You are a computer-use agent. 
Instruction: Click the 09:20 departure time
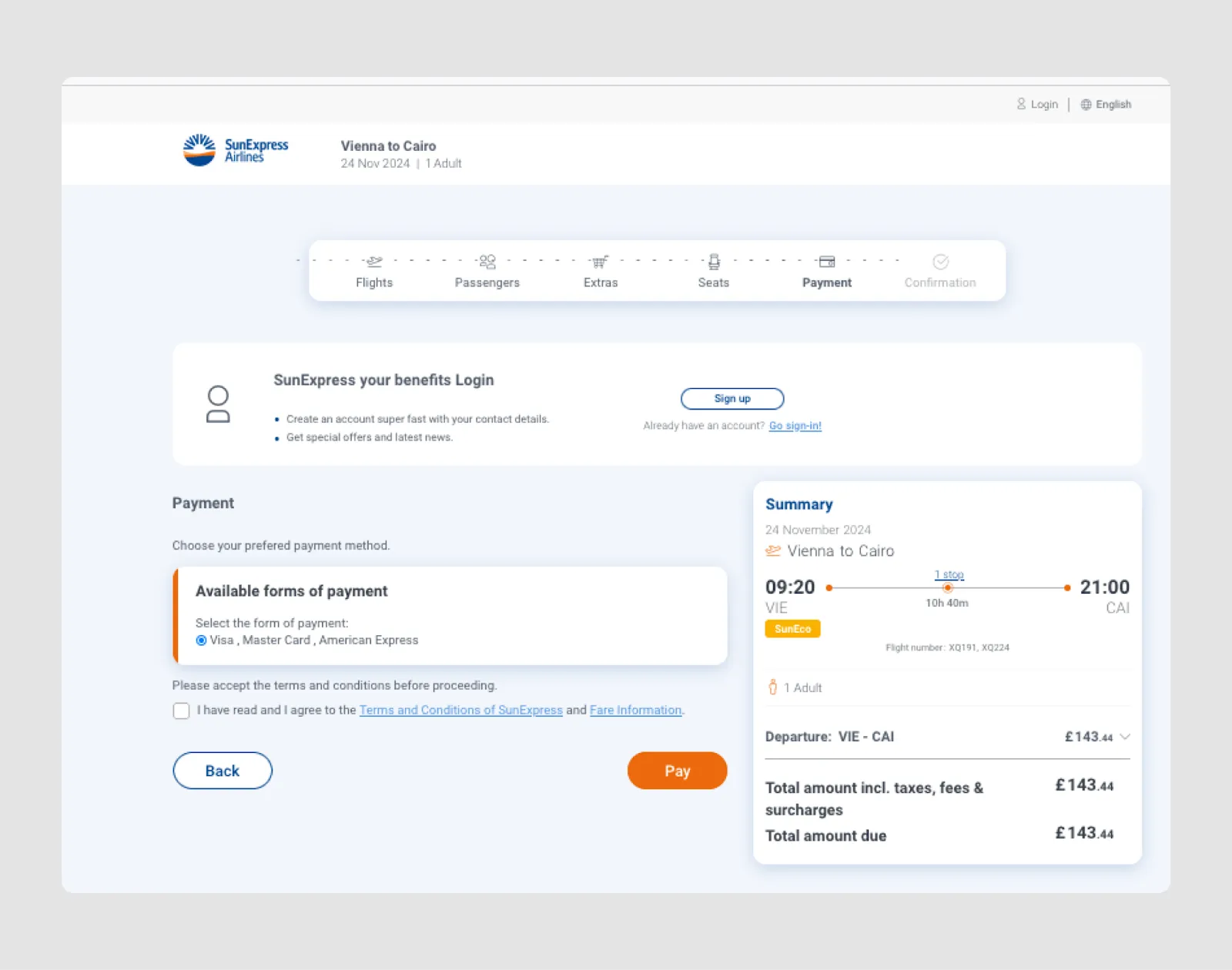[790, 587]
